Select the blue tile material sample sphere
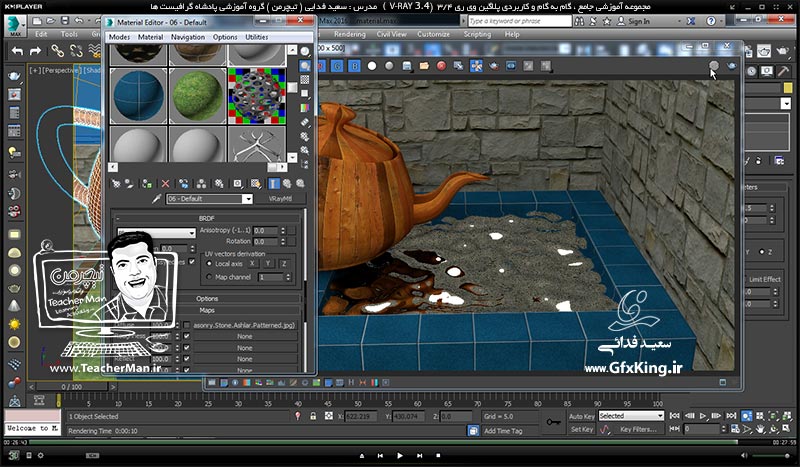800x467 pixels. pos(138,95)
